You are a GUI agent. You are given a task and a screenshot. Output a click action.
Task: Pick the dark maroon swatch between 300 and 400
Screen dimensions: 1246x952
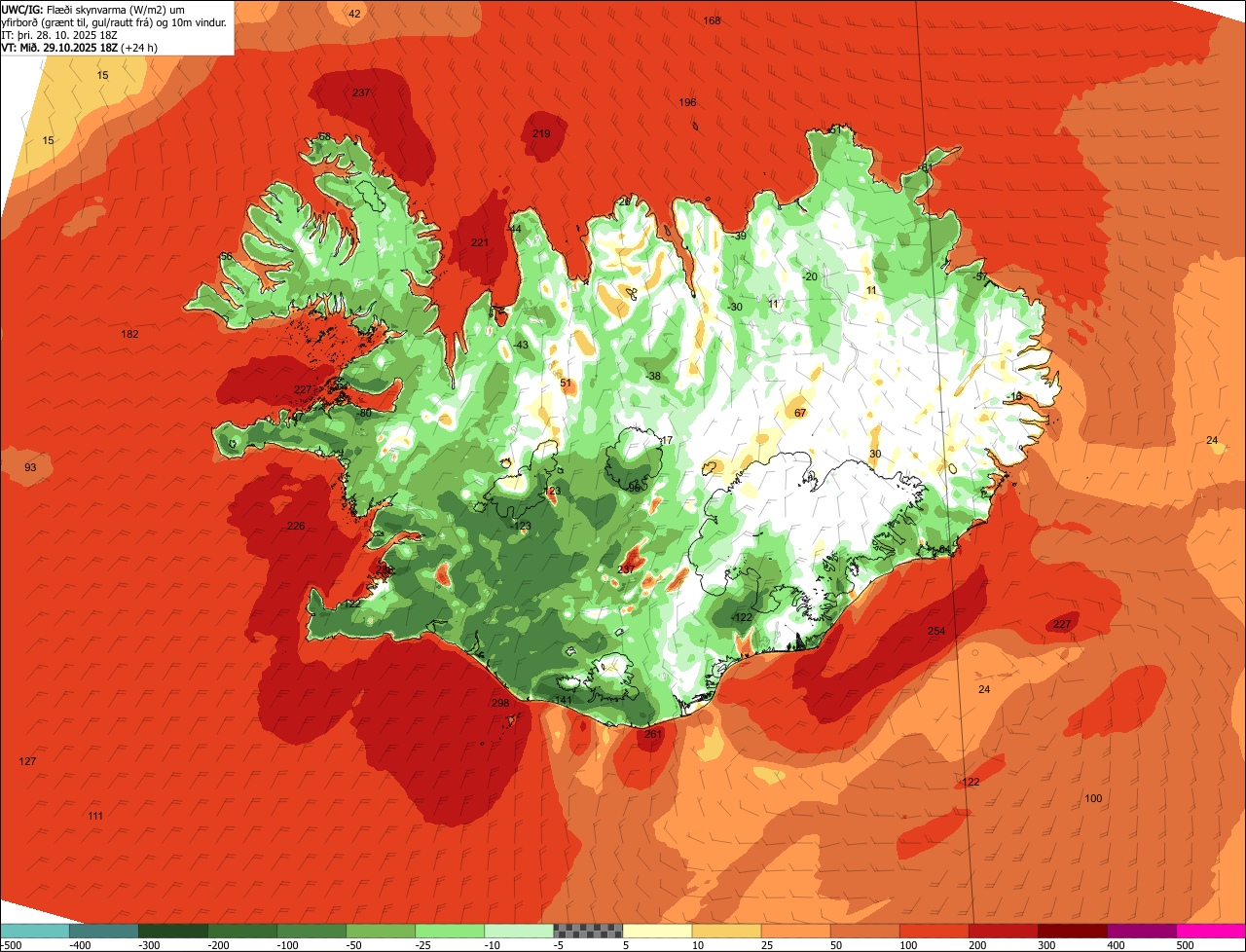click(1072, 931)
